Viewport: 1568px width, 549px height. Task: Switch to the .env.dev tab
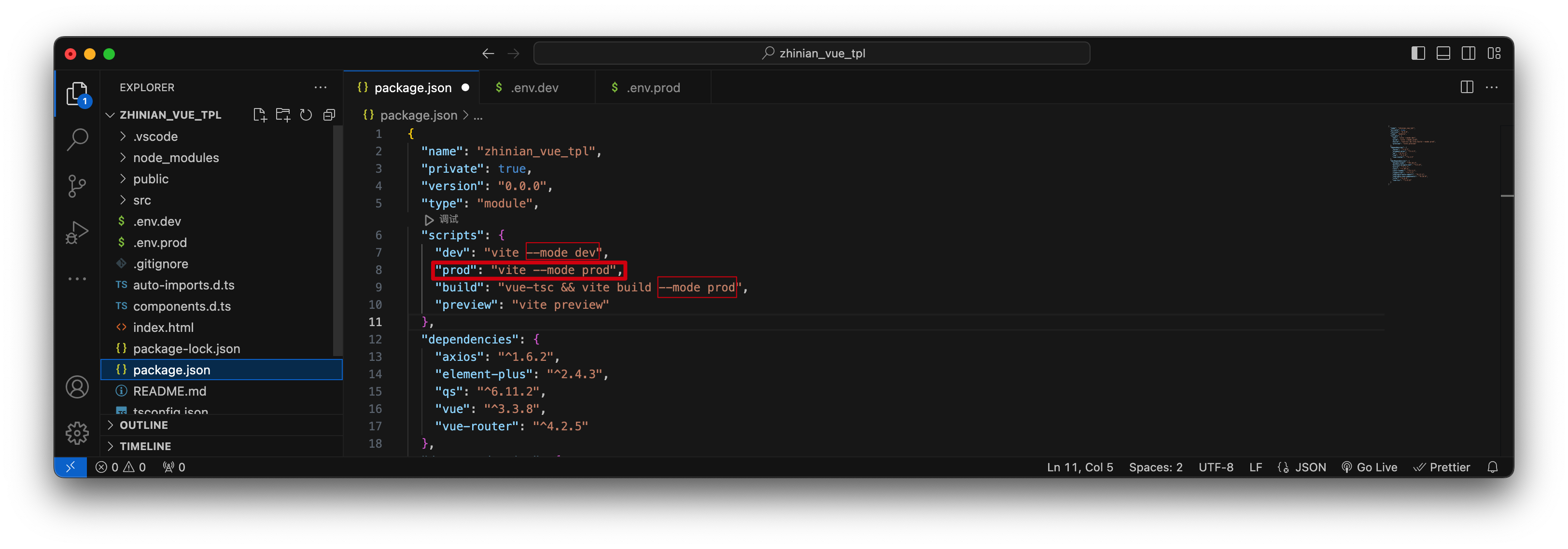tap(537, 87)
